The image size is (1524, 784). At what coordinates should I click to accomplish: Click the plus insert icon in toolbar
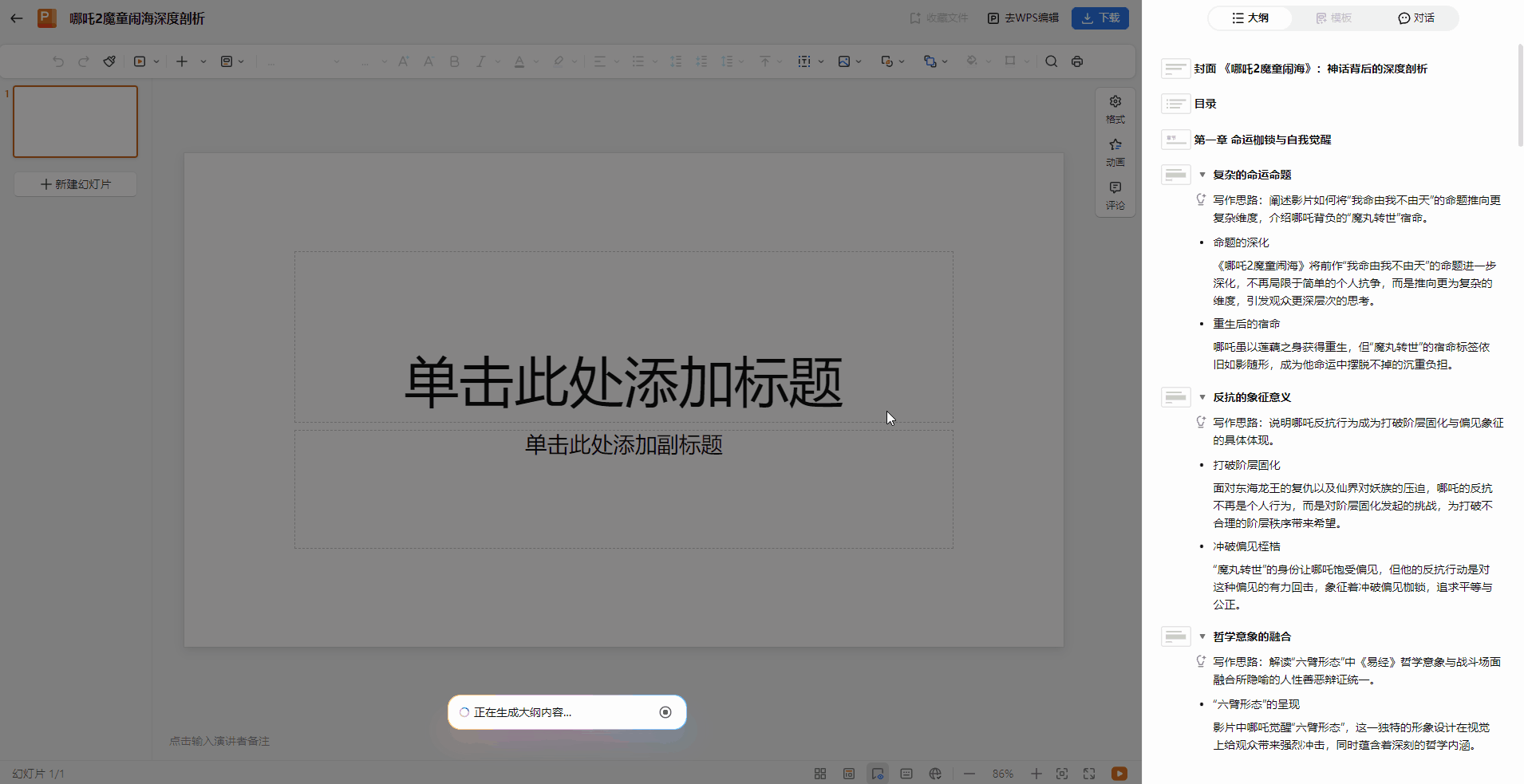click(x=182, y=61)
